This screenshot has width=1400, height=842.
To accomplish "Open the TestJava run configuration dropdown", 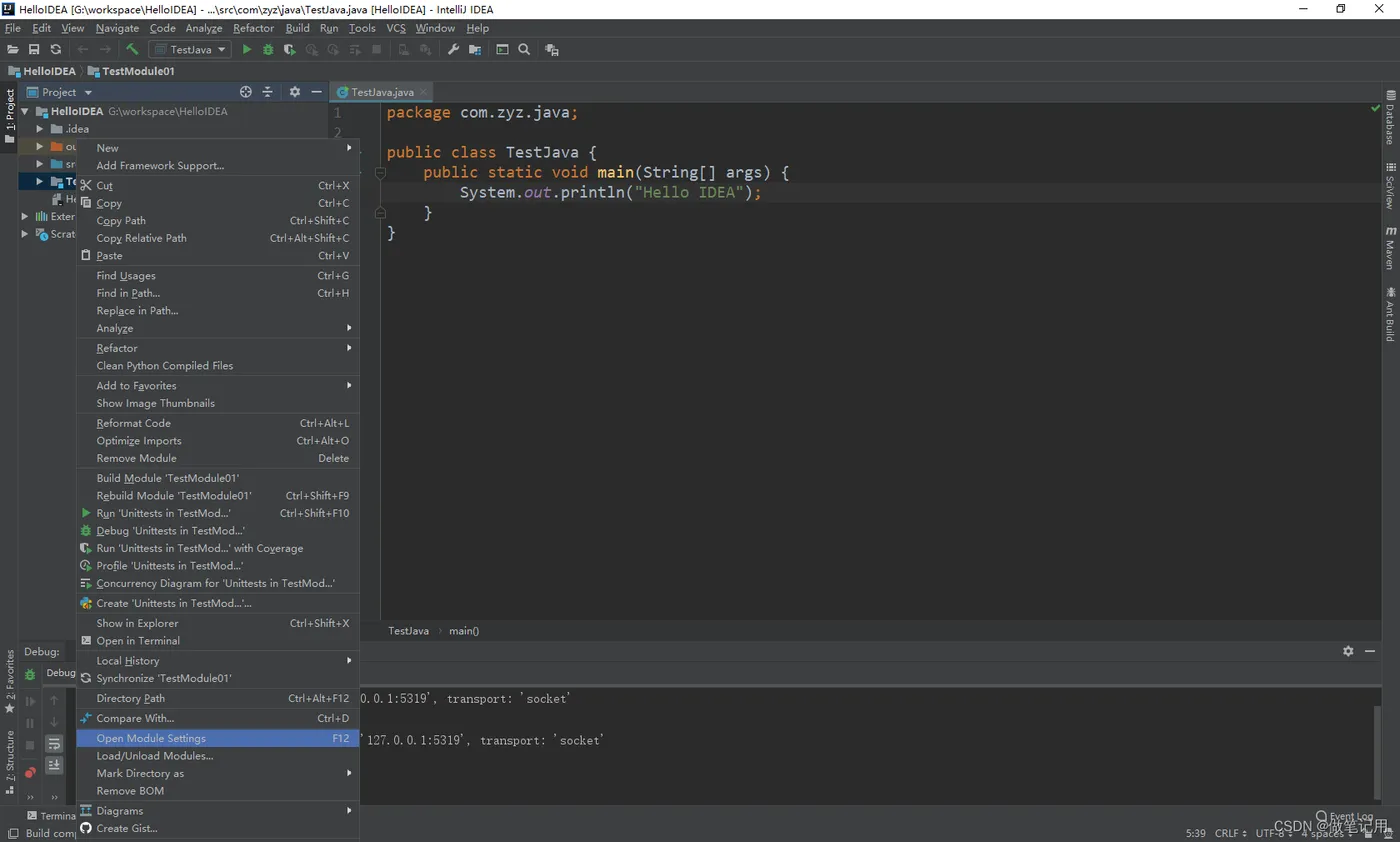I will click(190, 49).
